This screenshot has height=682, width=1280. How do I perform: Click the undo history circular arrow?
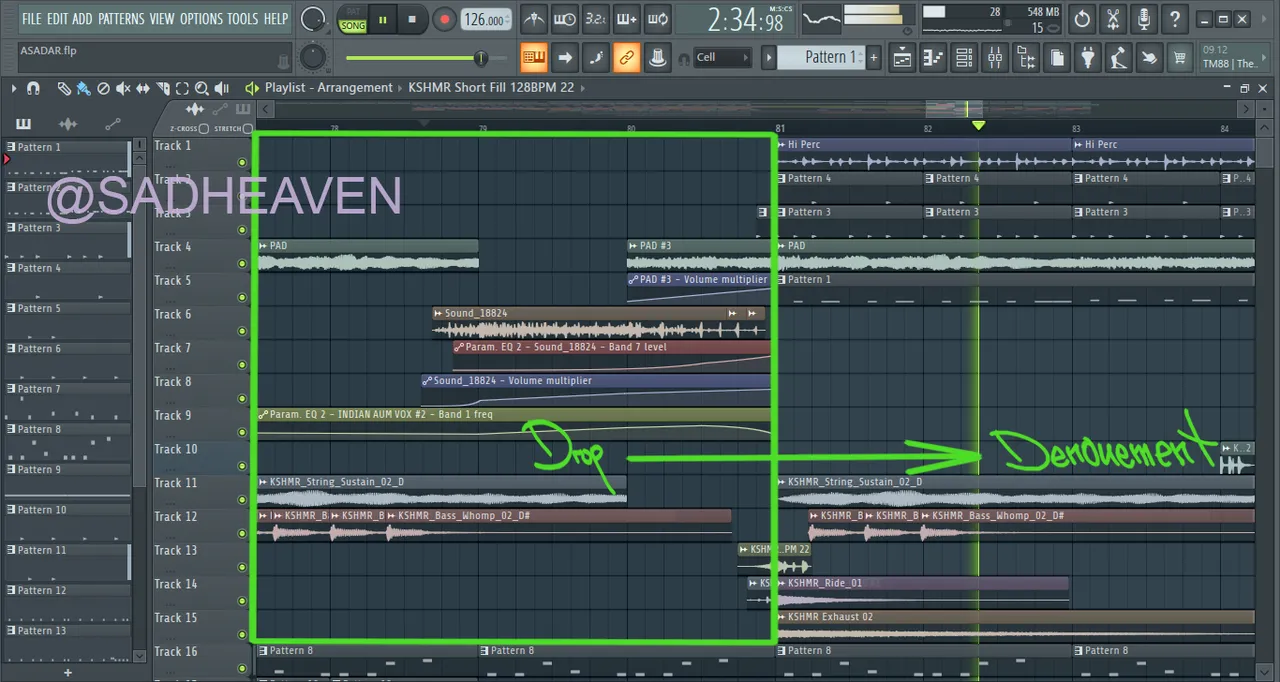coord(1082,19)
